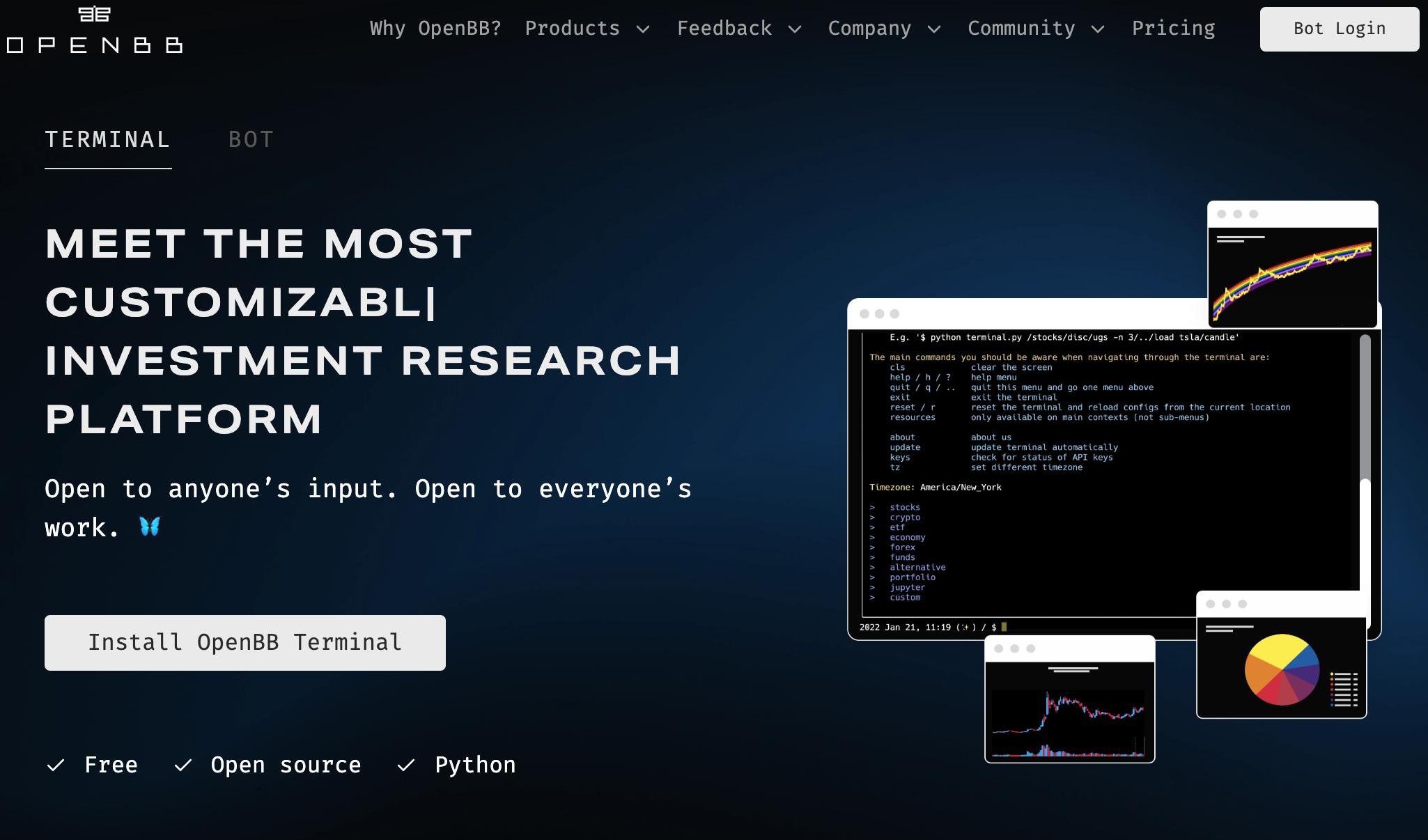Viewport: 1428px width, 840px height.
Task: Click the candlestick chart window thumbnail
Action: coord(1069,705)
